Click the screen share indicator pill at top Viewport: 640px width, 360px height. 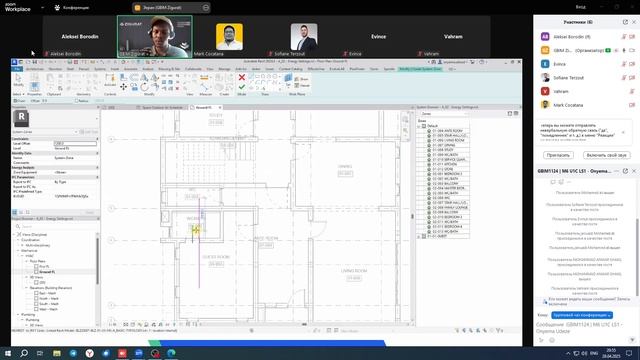pos(171,7)
